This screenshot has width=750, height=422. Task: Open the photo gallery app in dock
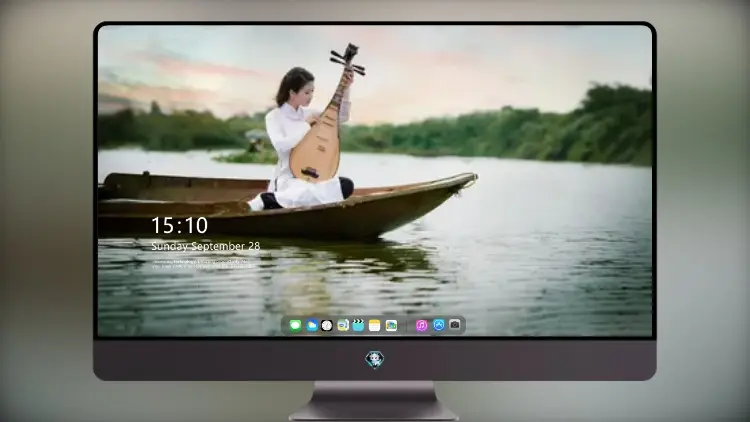coord(391,325)
